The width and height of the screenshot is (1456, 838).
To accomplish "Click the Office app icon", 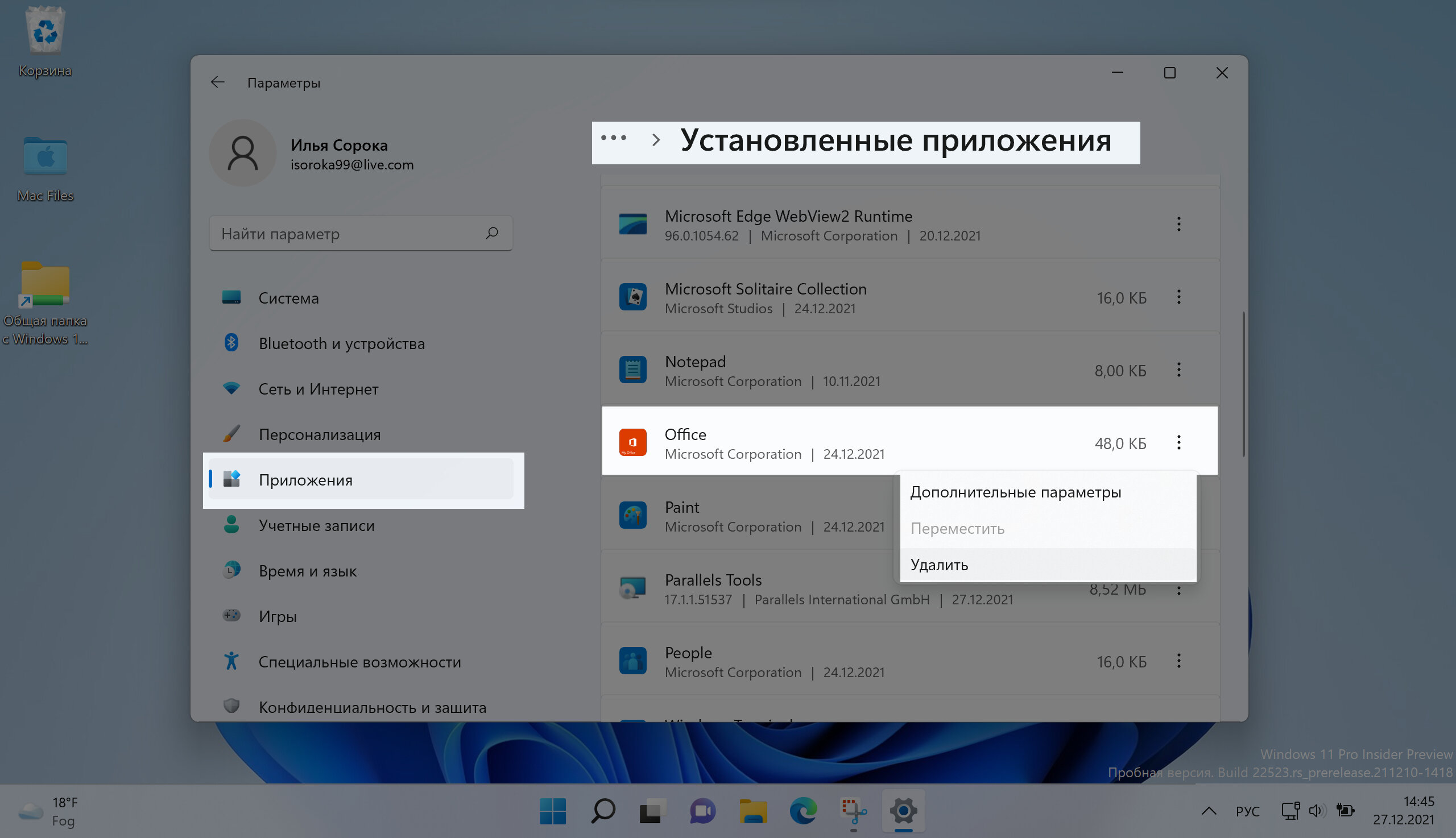I will tap(632, 443).
